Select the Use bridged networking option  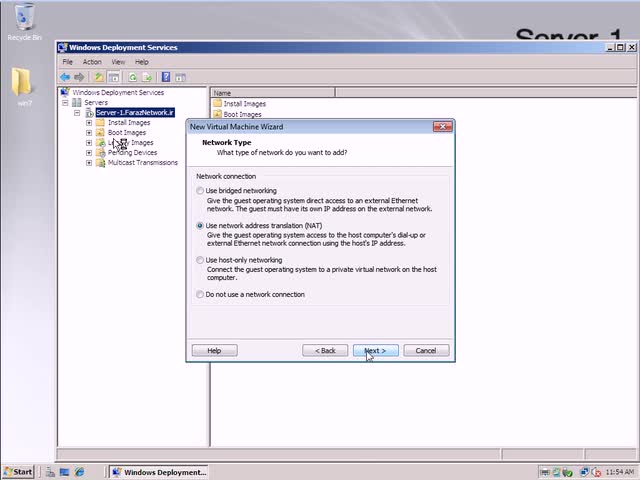pos(200,191)
